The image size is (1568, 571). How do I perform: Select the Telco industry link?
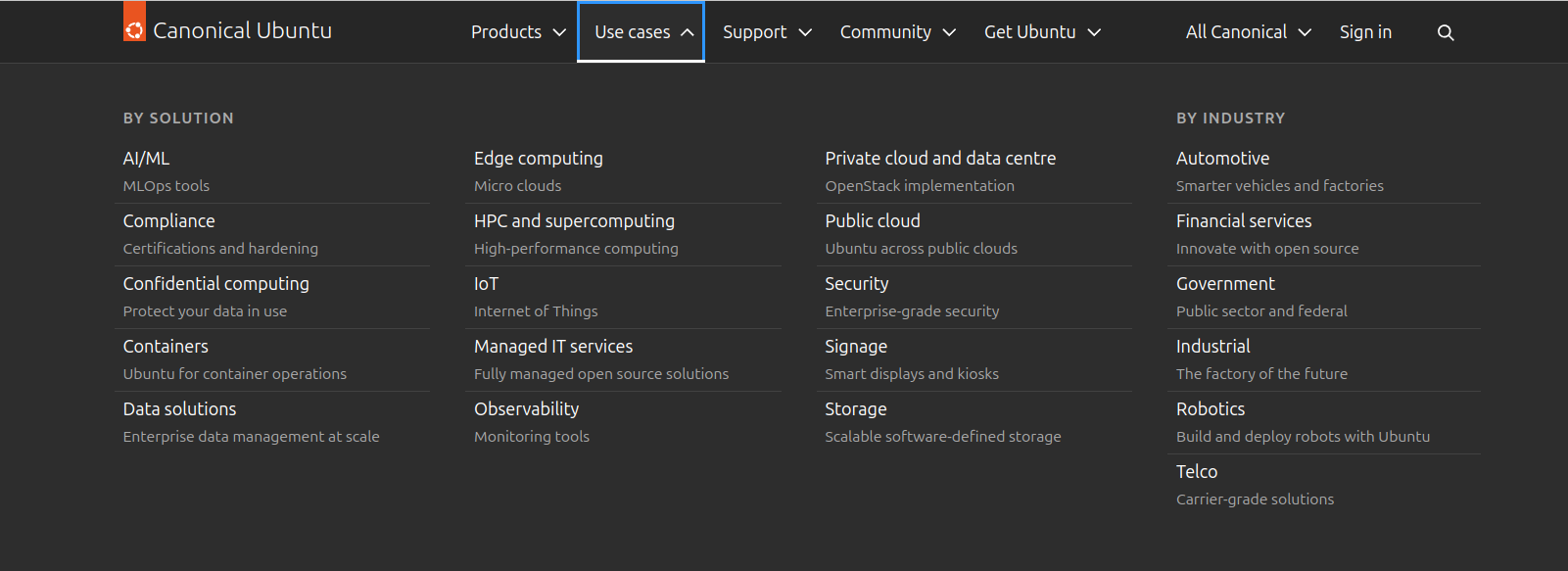pyautogui.click(x=1196, y=472)
